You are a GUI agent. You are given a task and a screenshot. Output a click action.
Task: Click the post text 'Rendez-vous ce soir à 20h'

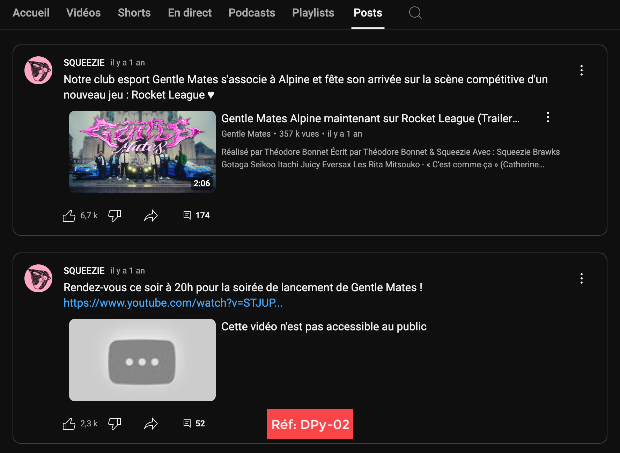coord(243,287)
